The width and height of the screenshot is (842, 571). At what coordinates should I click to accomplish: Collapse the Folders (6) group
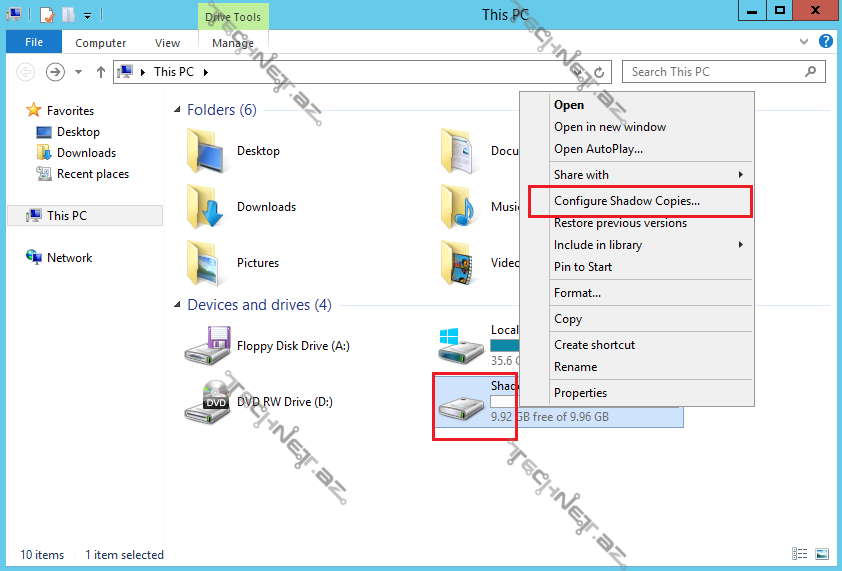coord(178,110)
